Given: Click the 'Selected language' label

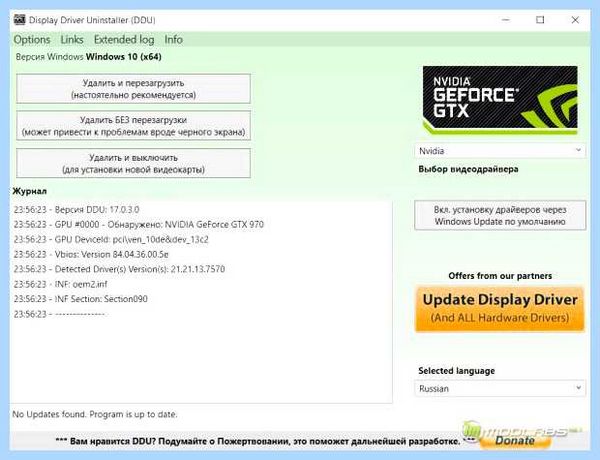Looking at the screenshot, I should (x=457, y=370).
